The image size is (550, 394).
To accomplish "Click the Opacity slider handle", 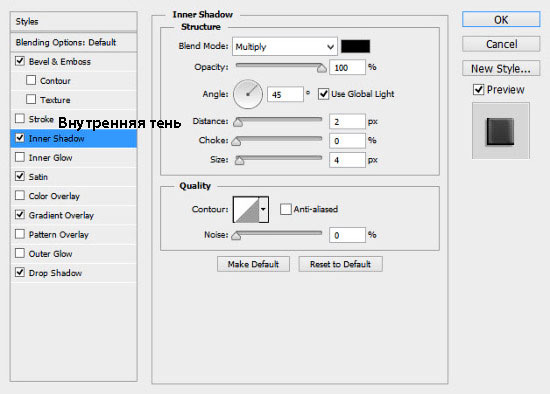I will (321, 68).
